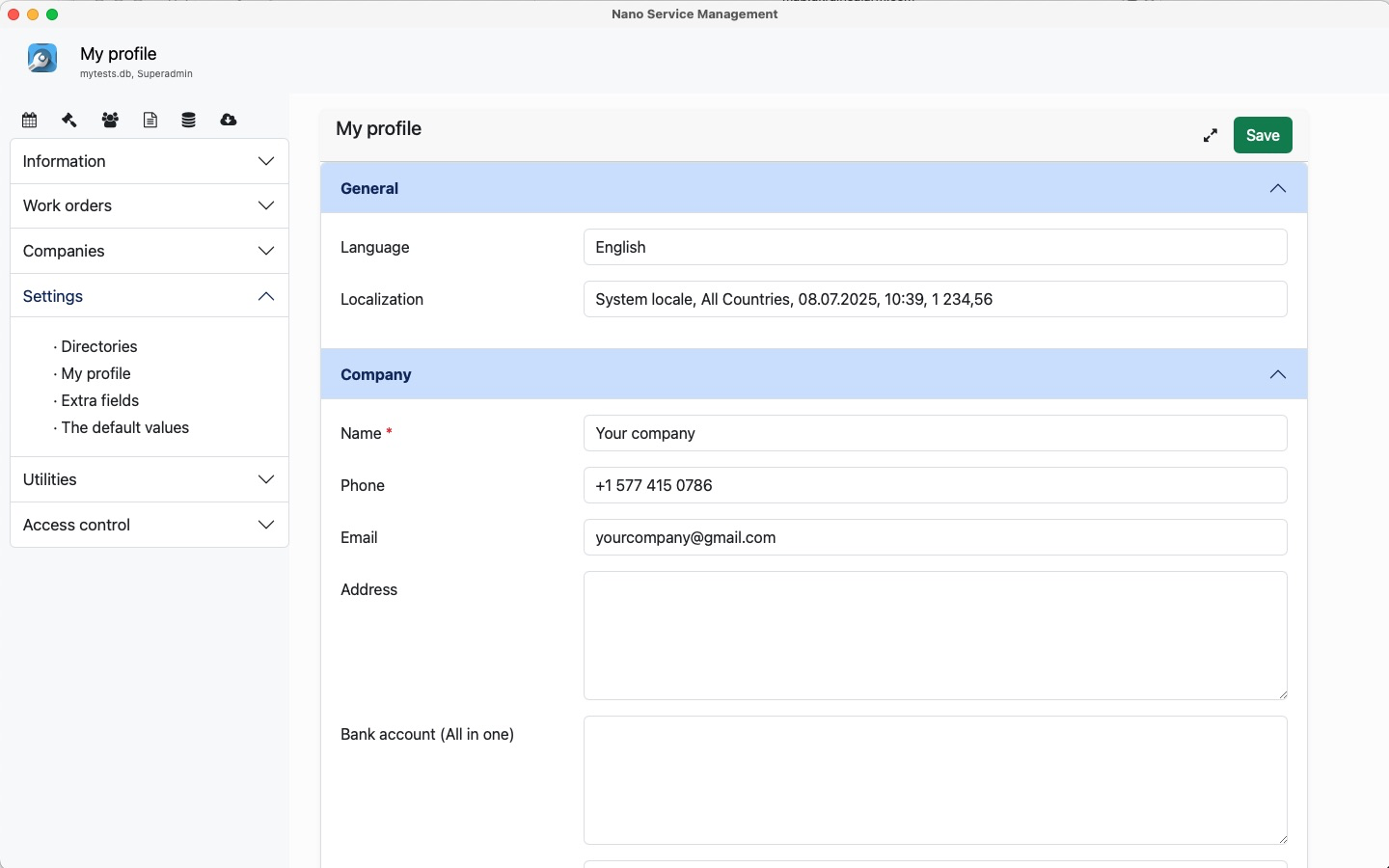
Task: Expand the Work orders menu section
Action: point(150,205)
